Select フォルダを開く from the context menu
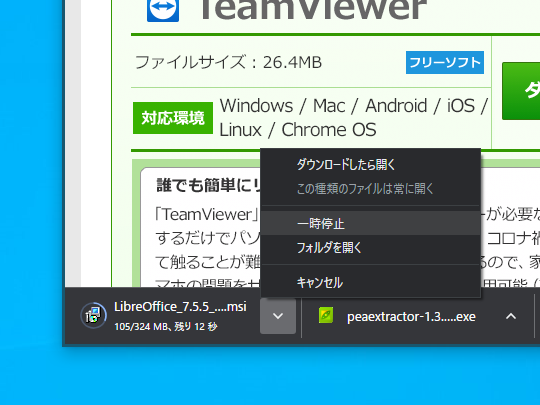 pos(371,248)
